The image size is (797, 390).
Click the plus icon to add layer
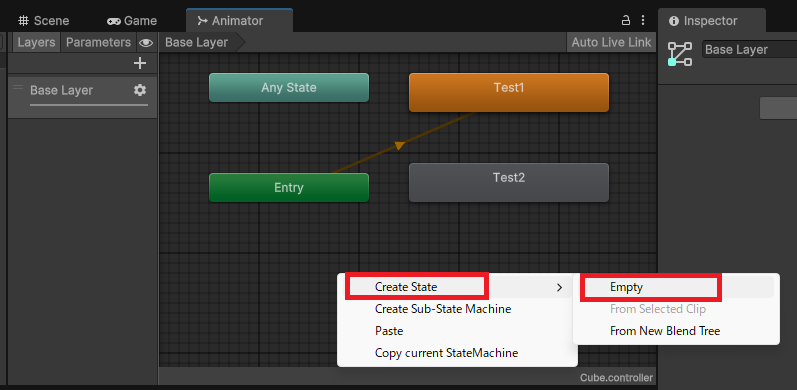(139, 63)
